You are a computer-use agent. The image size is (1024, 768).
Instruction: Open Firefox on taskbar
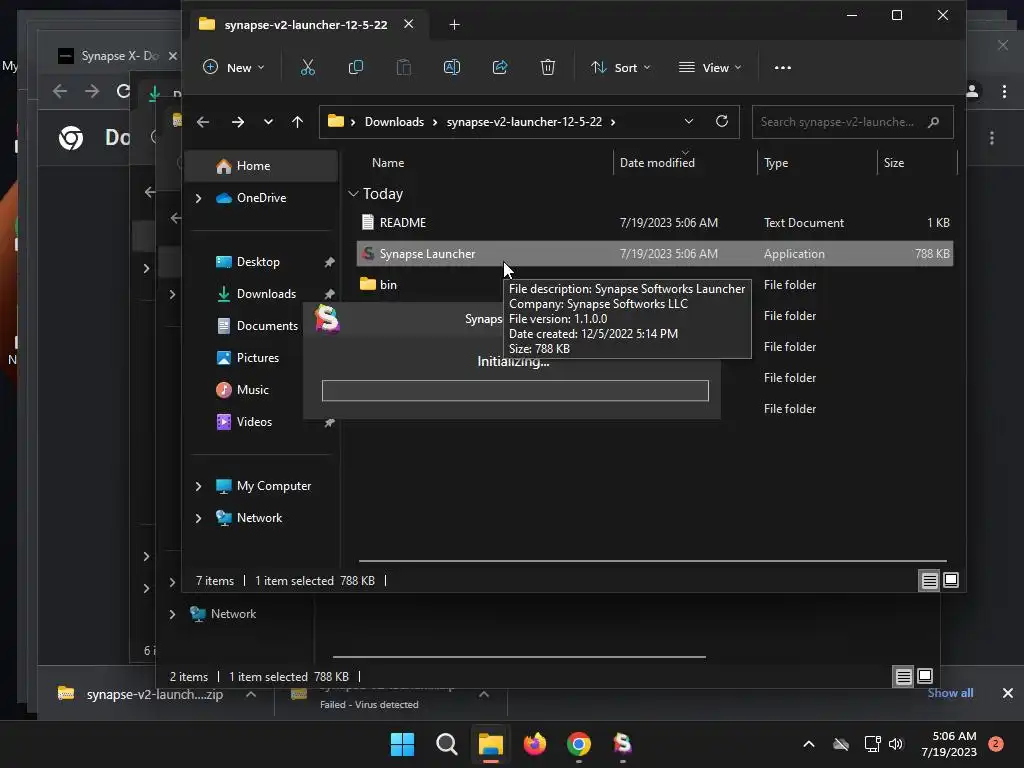click(535, 744)
